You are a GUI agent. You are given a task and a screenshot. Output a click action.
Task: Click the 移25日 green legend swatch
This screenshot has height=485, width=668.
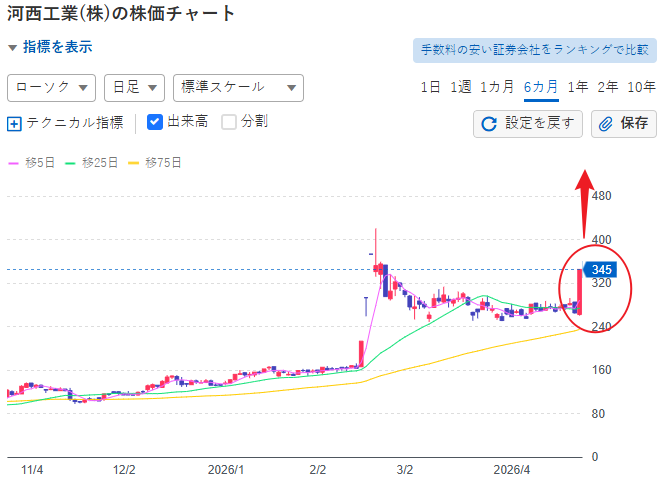click(x=70, y=163)
